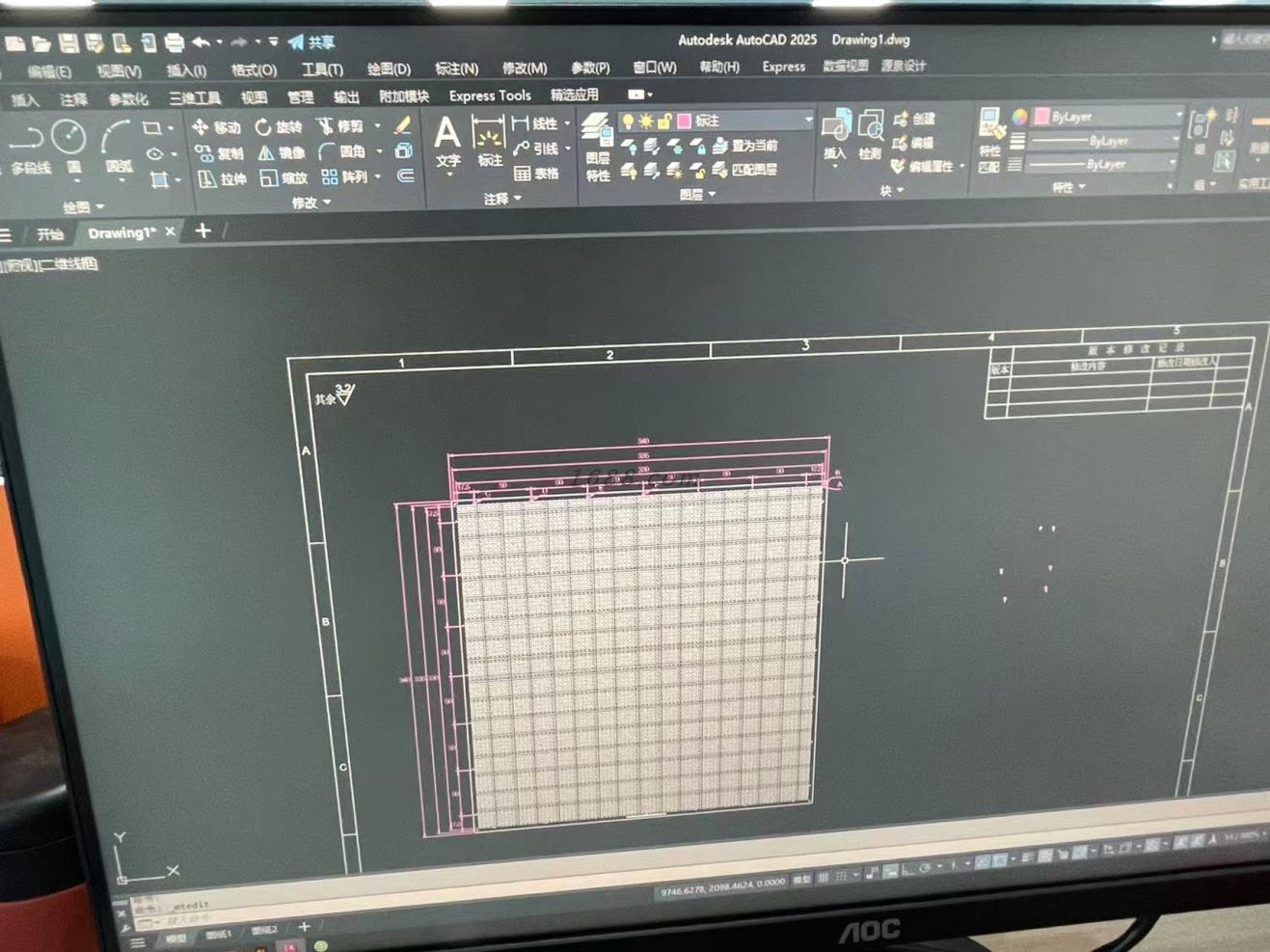Select the Dimension (标注) tool
The width and height of the screenshot is (1270, 952).
[x=489, y=141]
